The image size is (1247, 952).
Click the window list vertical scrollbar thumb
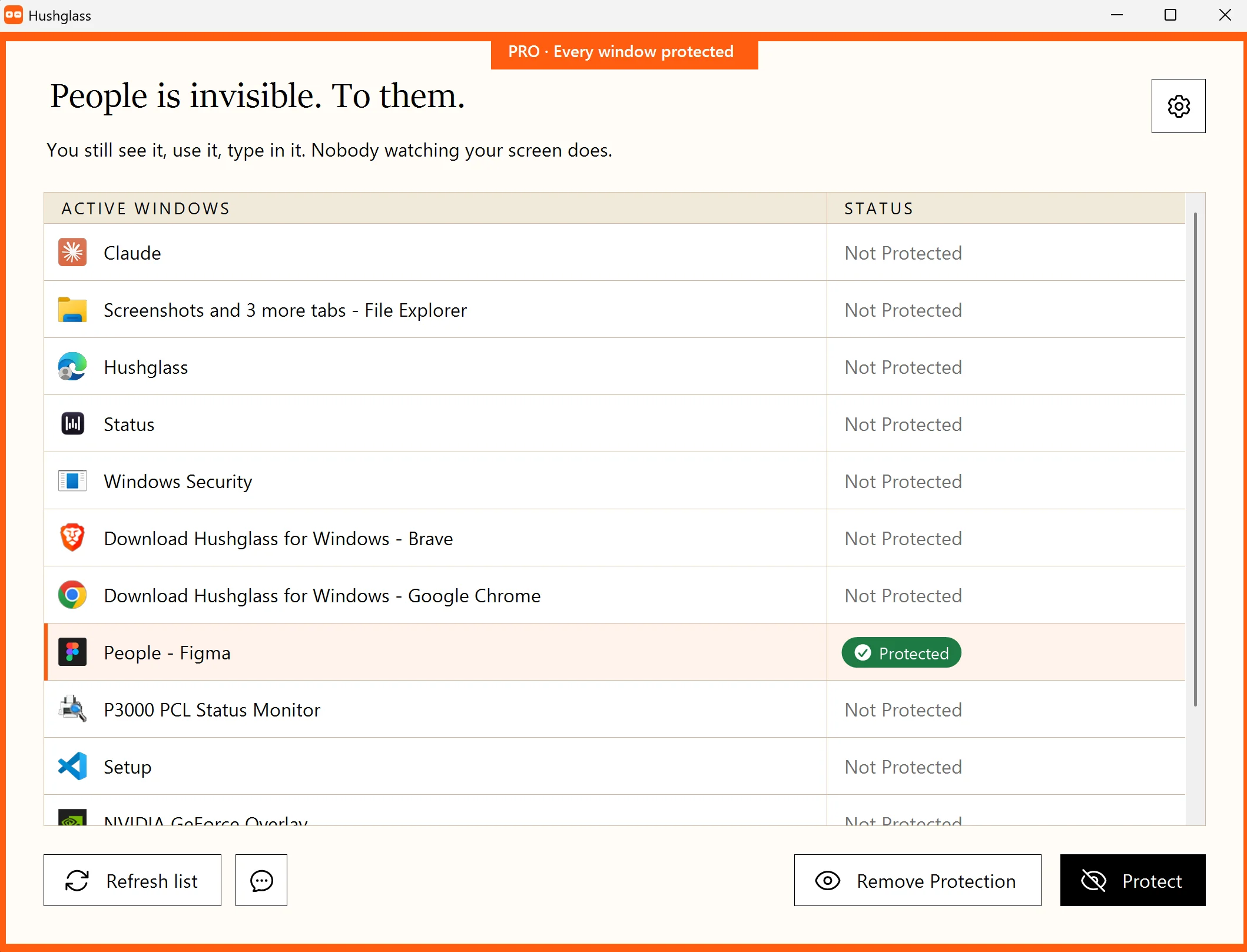coord(1195,459)
